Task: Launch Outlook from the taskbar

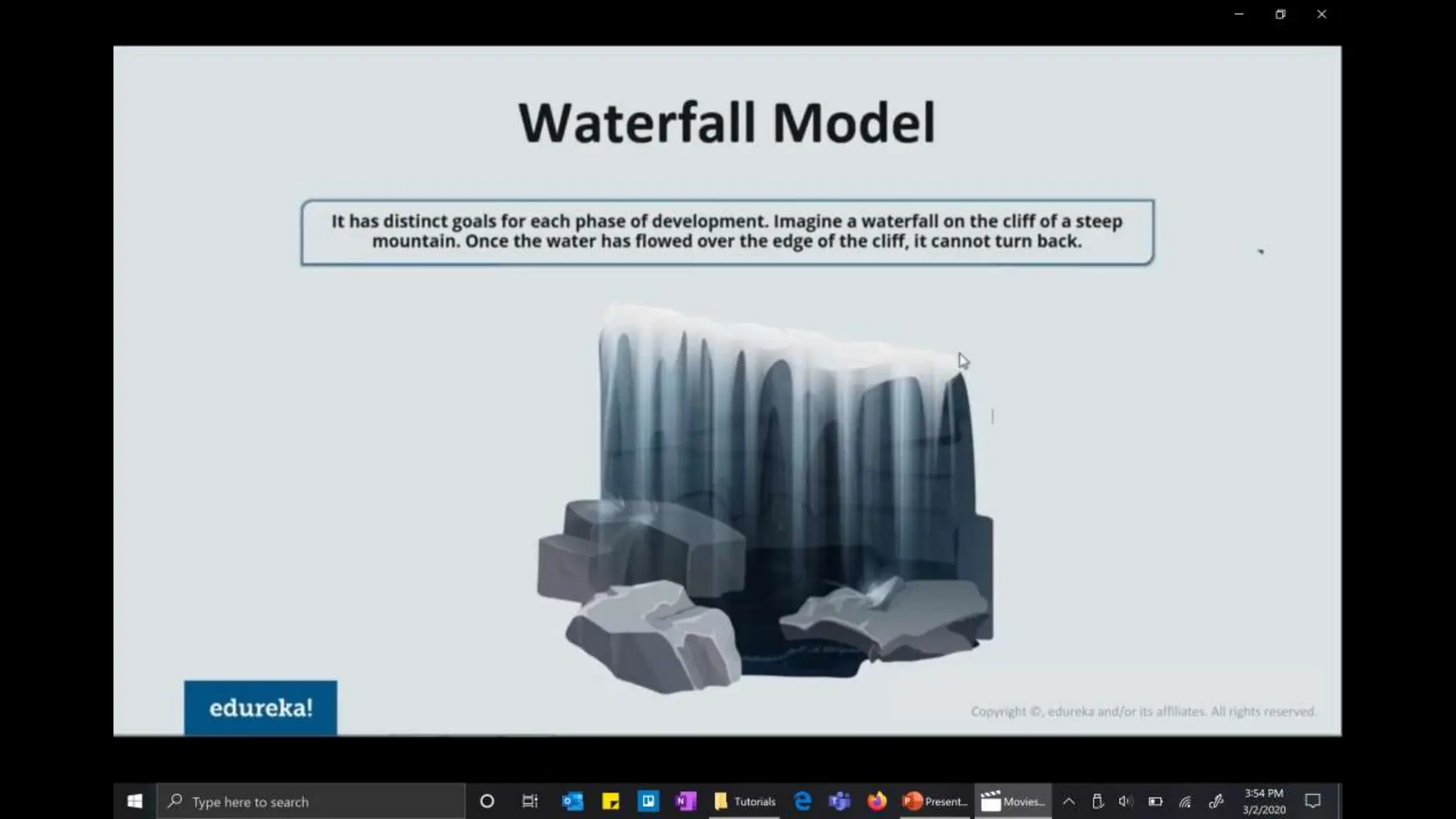Action: 572,801
